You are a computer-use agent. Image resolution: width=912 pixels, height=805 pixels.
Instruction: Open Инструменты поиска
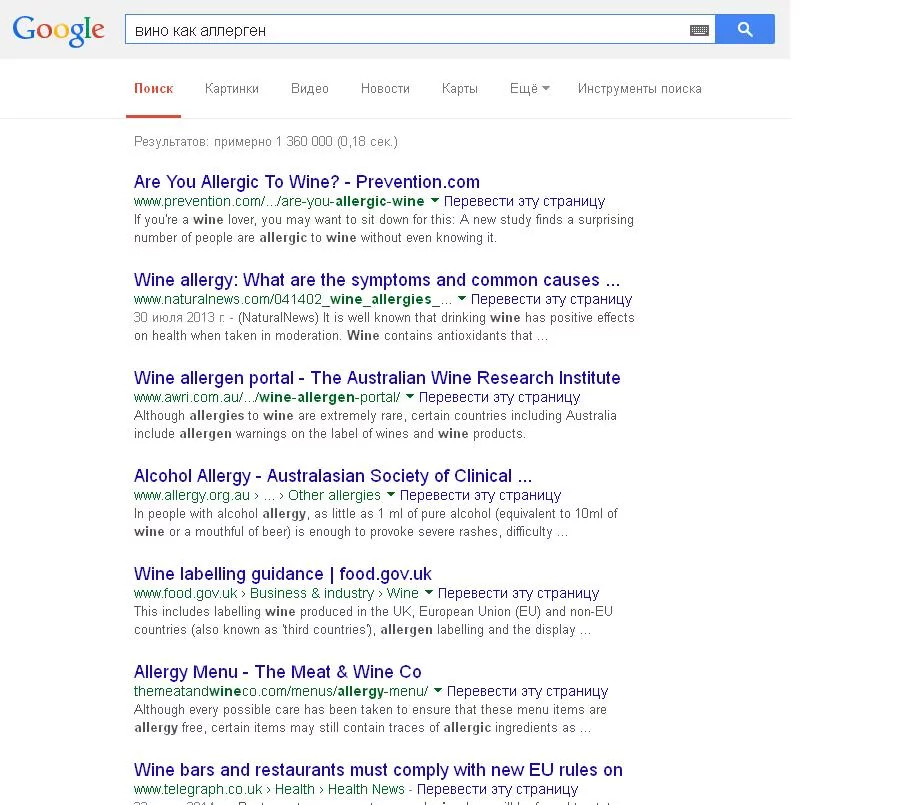tap(639, 88)
